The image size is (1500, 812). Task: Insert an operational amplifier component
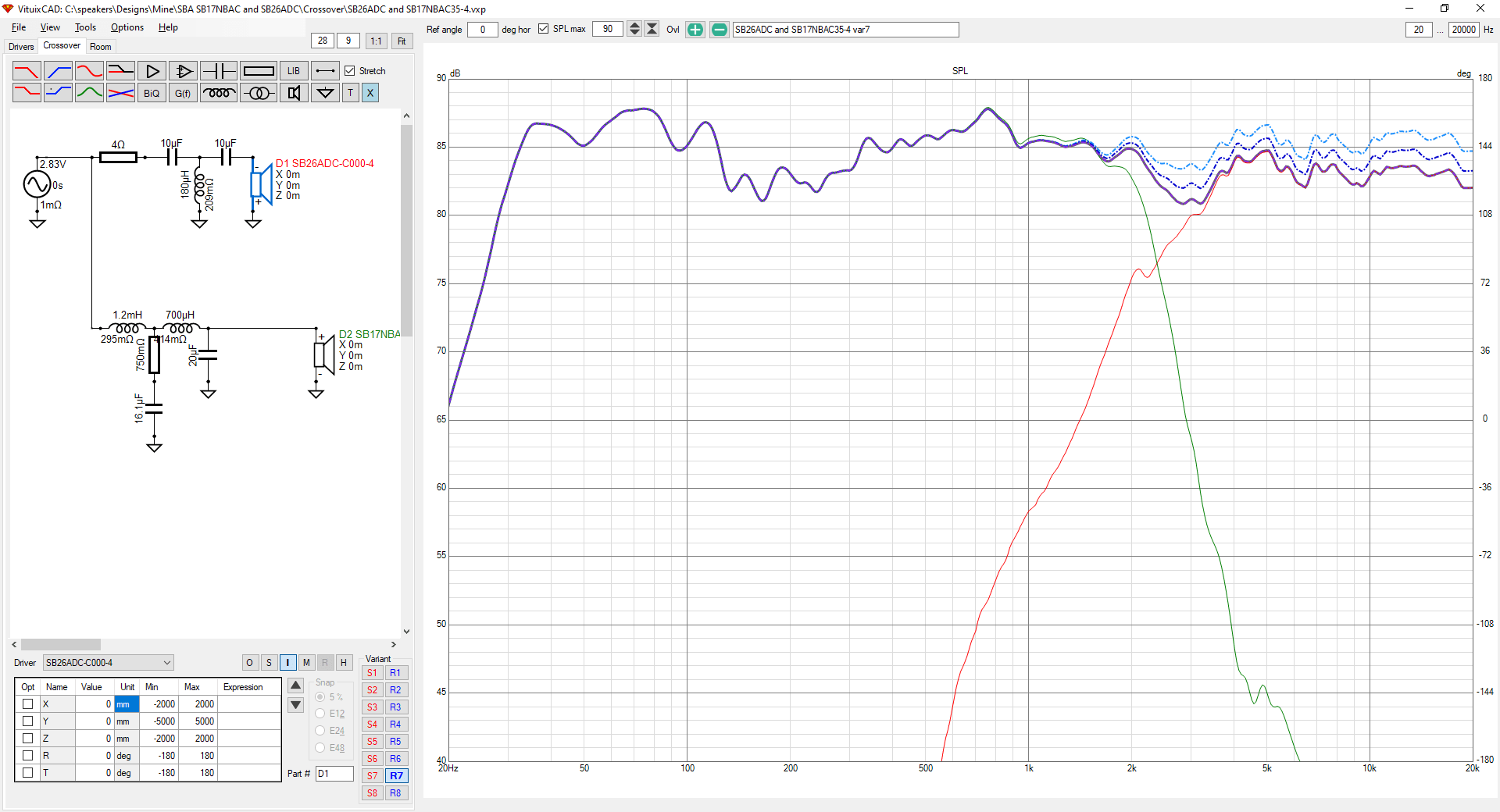click(x=183, y=71)
